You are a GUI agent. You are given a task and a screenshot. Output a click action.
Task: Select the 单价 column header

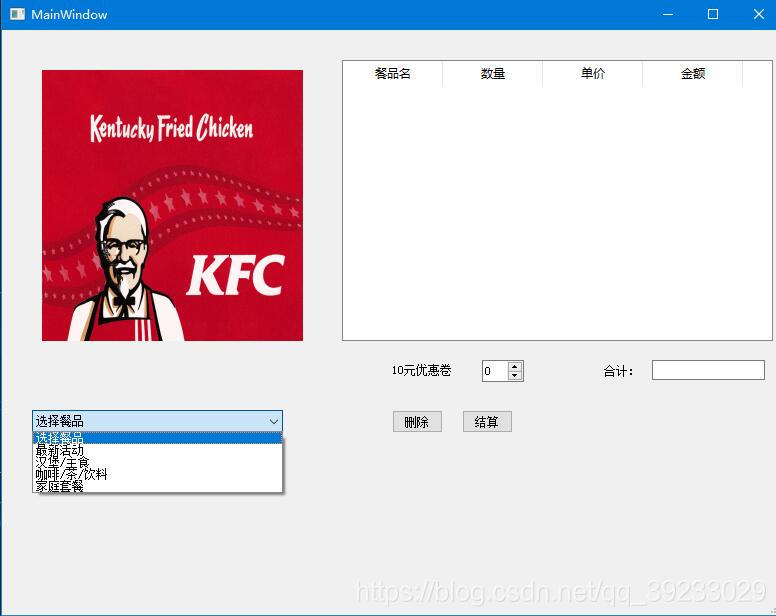click(x=592, y=74)
